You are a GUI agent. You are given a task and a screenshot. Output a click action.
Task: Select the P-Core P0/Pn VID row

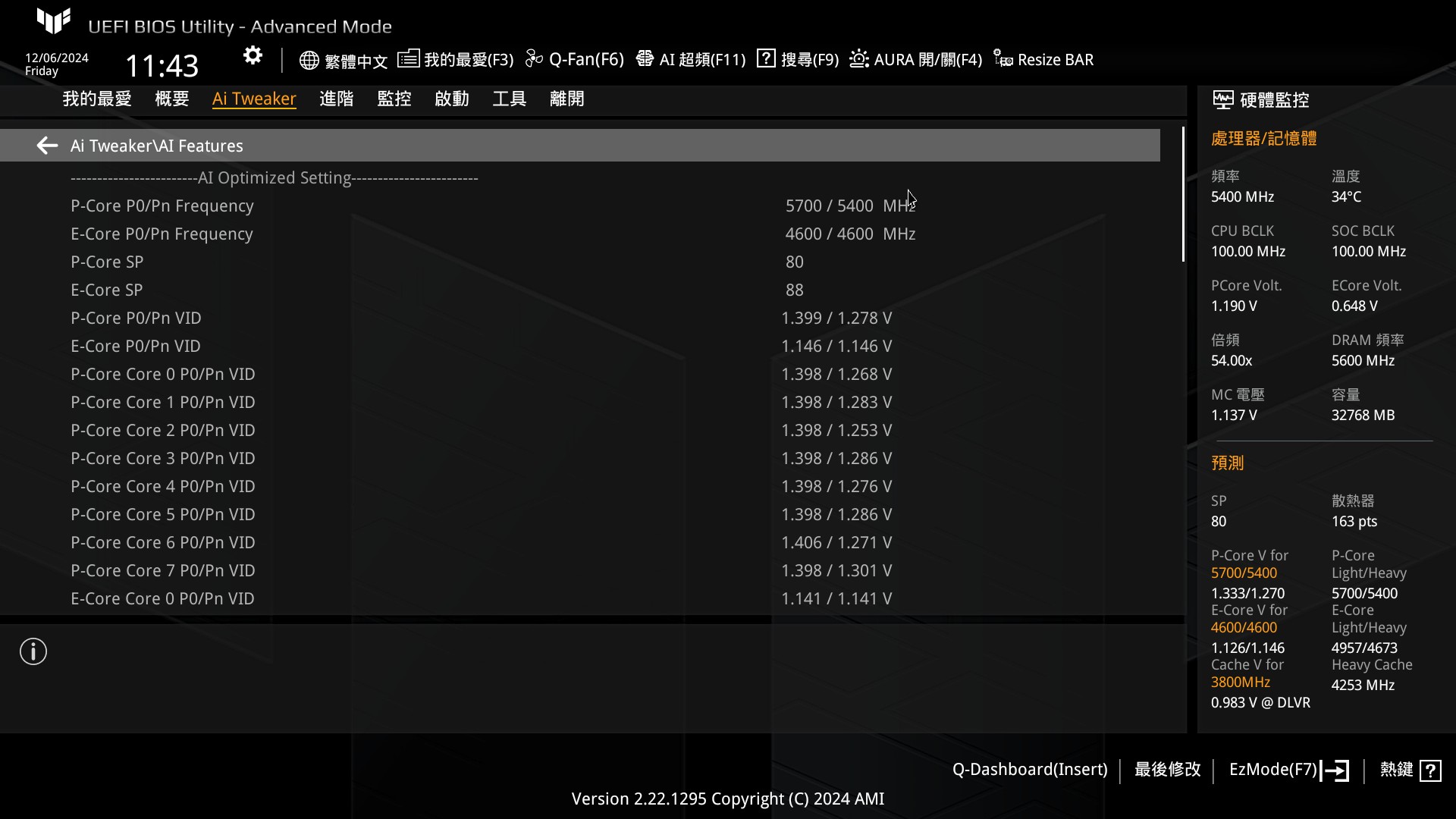click(580, 318)
